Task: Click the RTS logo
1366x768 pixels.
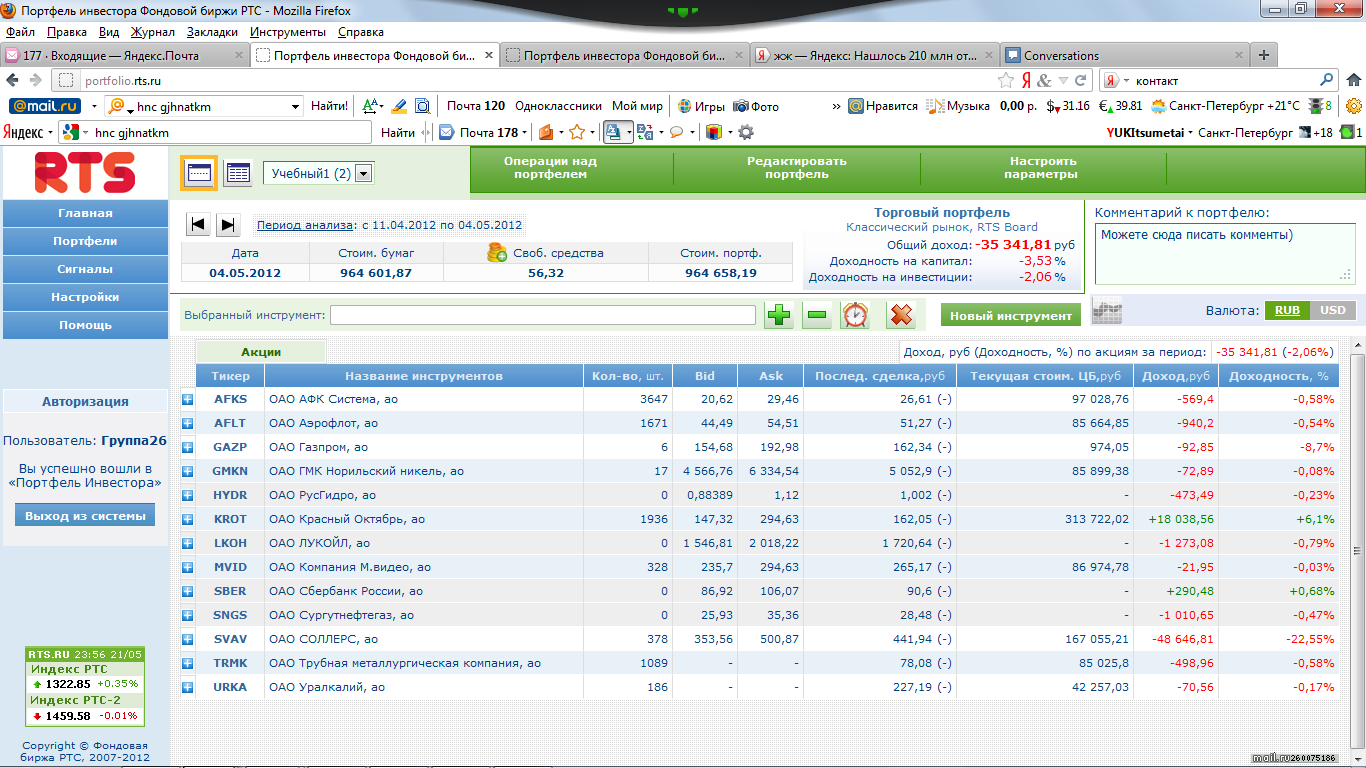Action: (85, 172)
